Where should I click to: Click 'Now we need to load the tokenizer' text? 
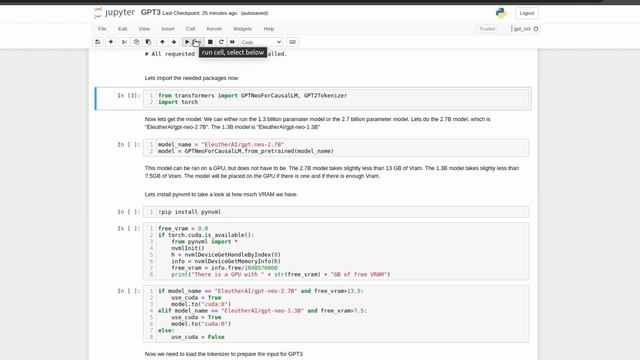point(224,354)
